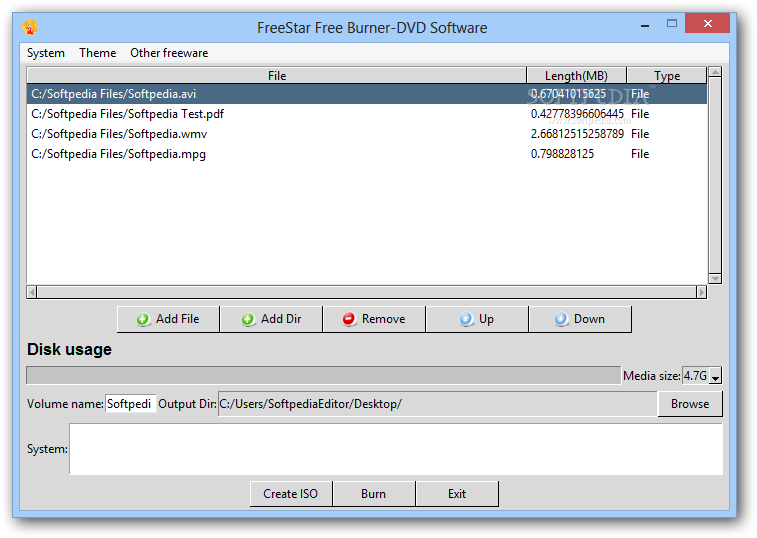The width and height of the screenshot is (757, 538).
Task: Click the Output Dir path field
Action: tap(437, 404)
